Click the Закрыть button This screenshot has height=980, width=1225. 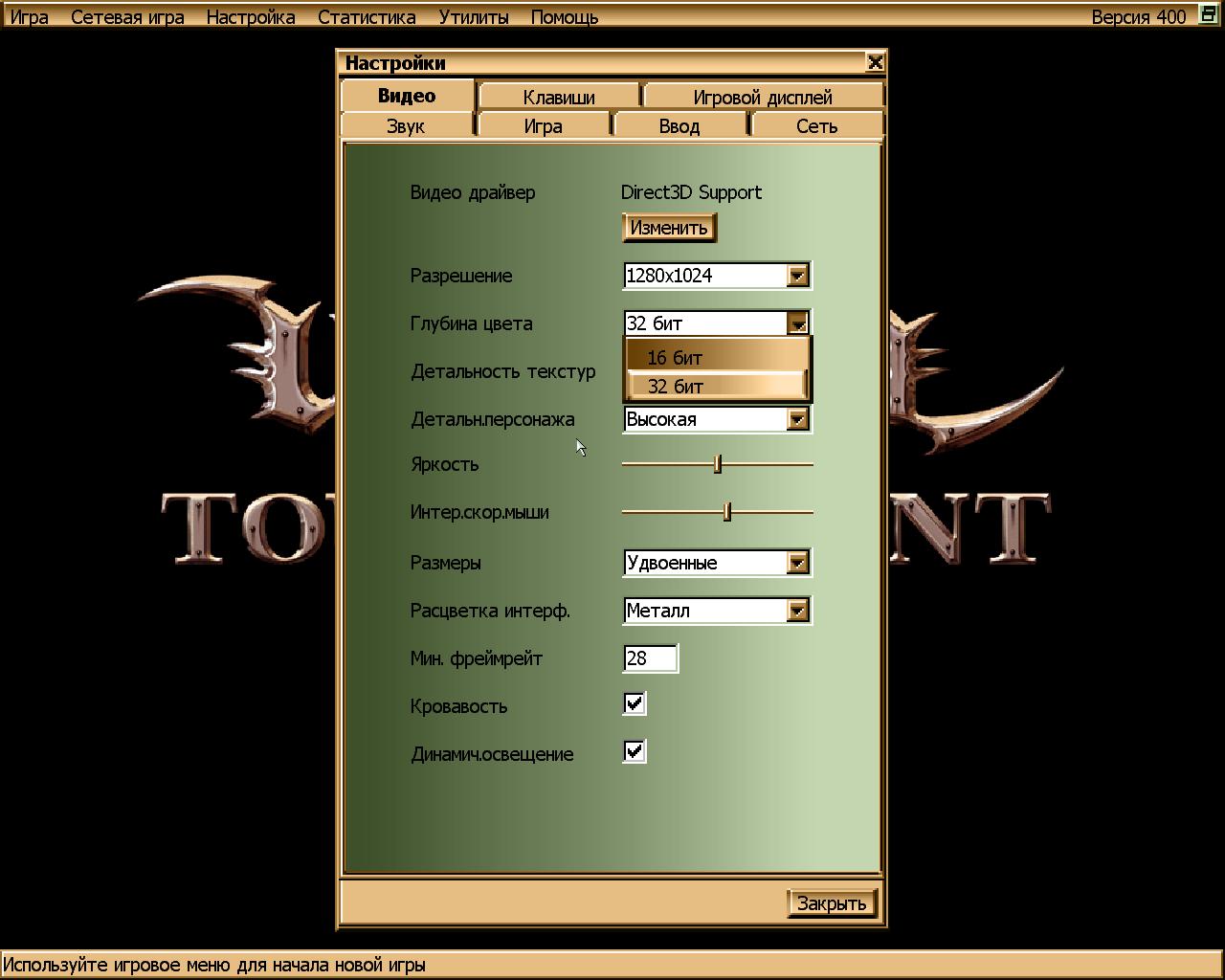tap(831, 903)
